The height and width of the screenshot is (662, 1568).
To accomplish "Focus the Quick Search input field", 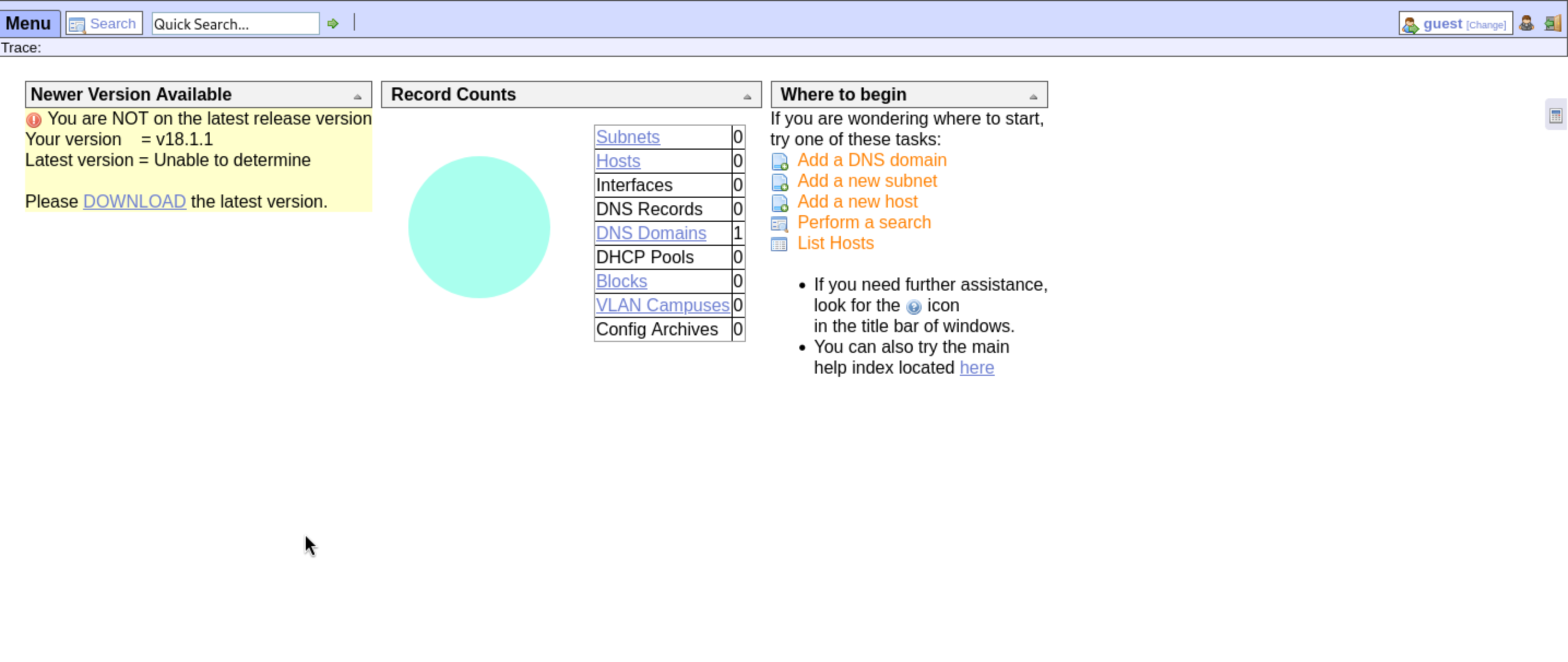I will [234, 23].
